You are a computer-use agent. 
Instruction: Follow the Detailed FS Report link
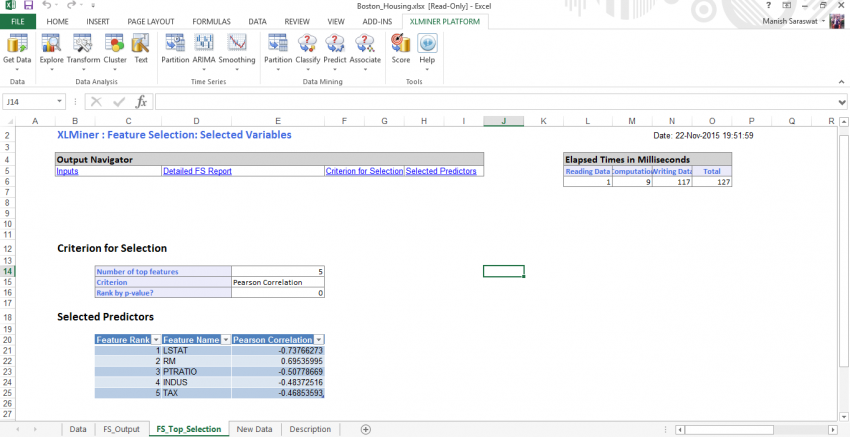point(197,171)
